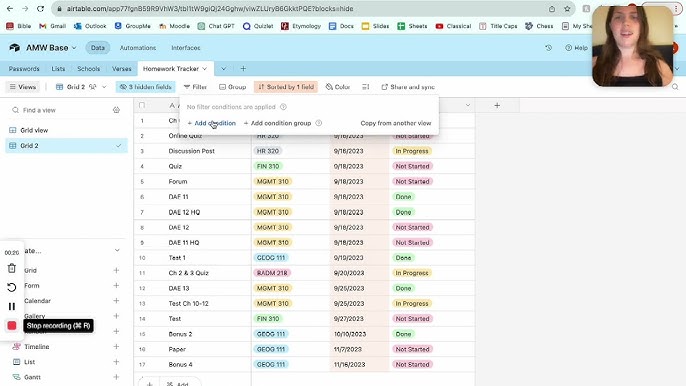Click filter info question icon
686x386 pixels.
click(x=284, y=107)
